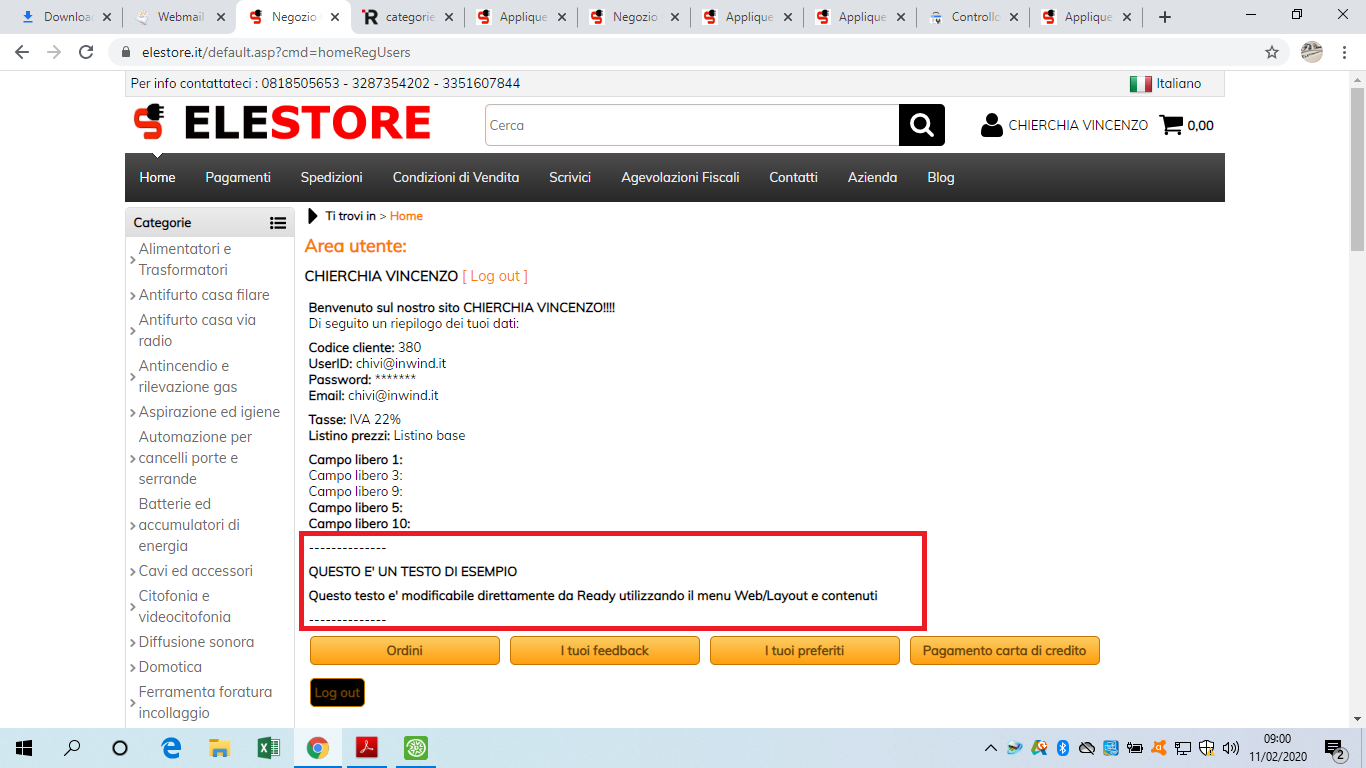Image resolution: width=1366 pixels, height=768 pixels.
Task: Expand the Antincendio e rilevazione gas arrow
Action: click(x=133, y=377)
